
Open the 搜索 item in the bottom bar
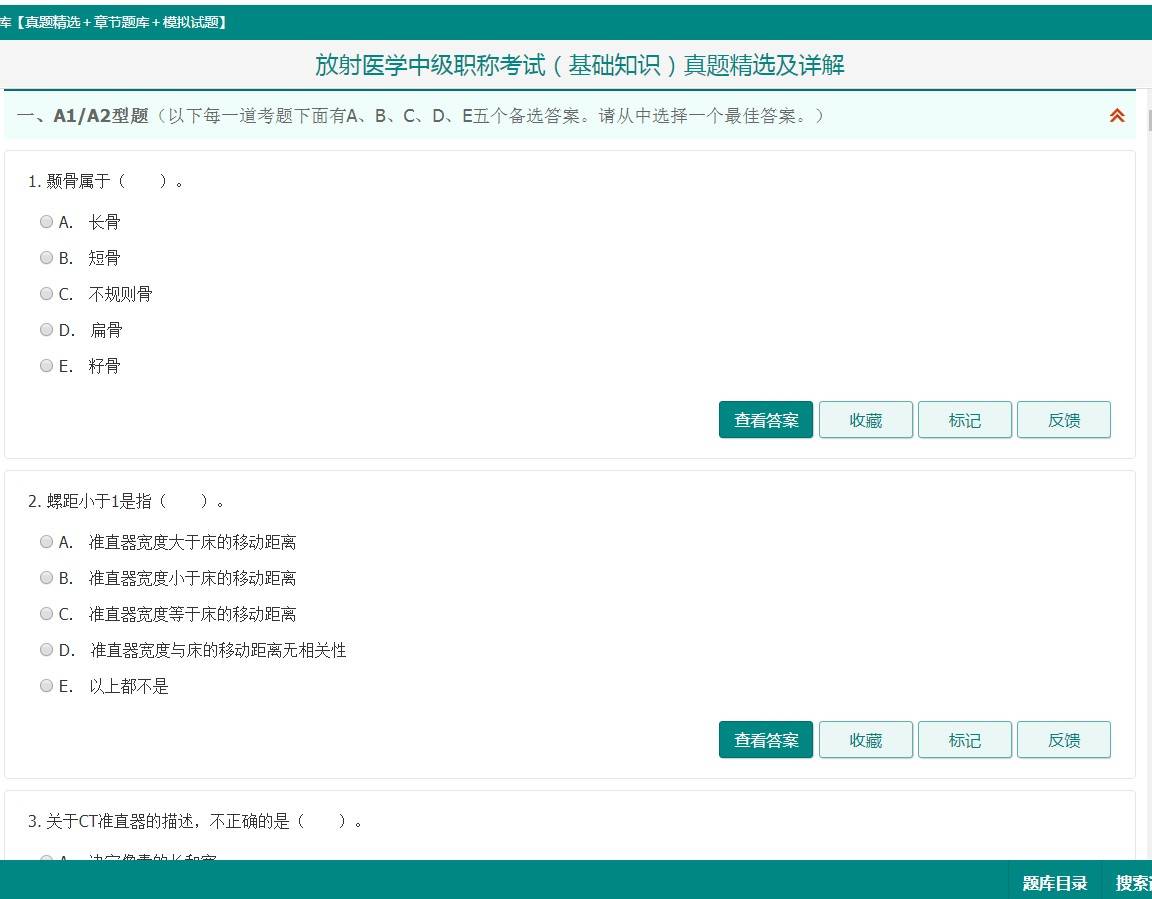point(1133,882)
